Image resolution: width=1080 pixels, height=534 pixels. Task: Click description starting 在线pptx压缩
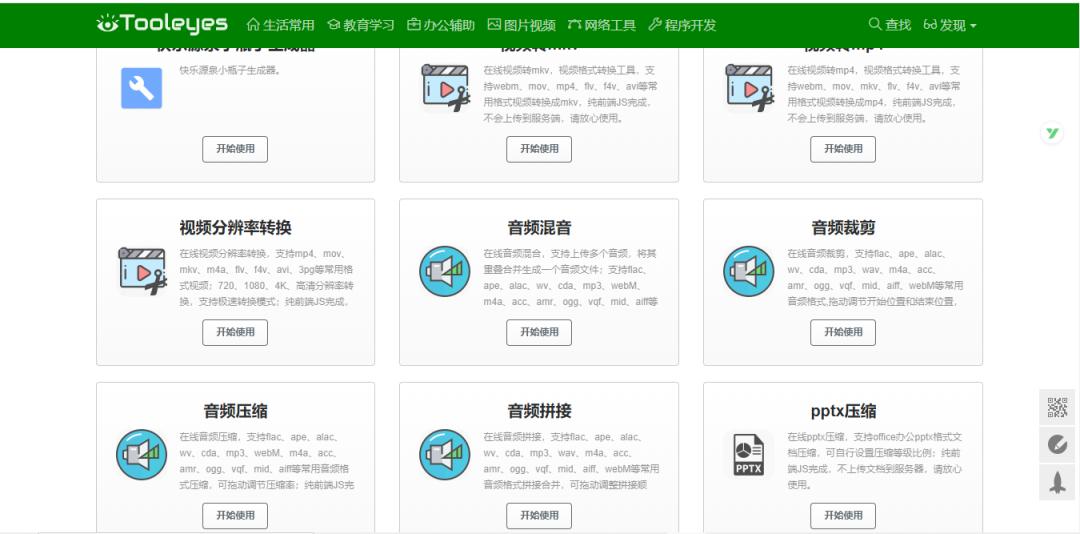coord(875,461)
